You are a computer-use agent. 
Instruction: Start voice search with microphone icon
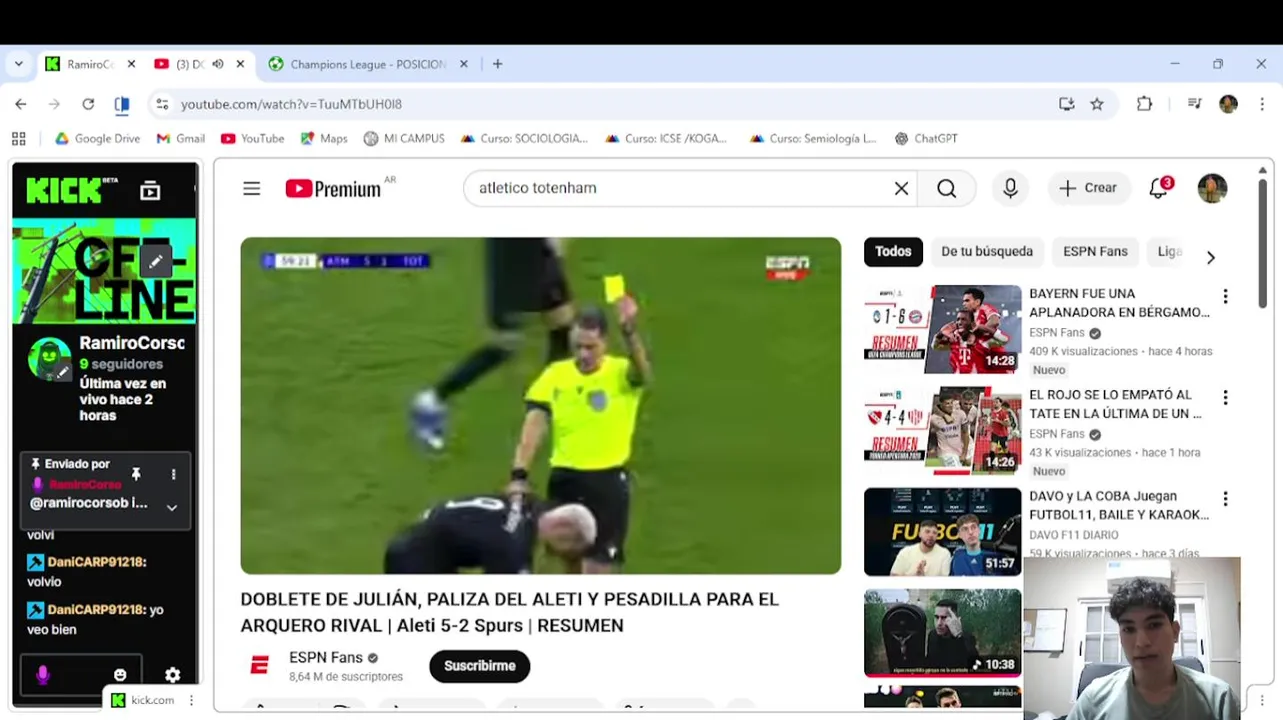1010,188
